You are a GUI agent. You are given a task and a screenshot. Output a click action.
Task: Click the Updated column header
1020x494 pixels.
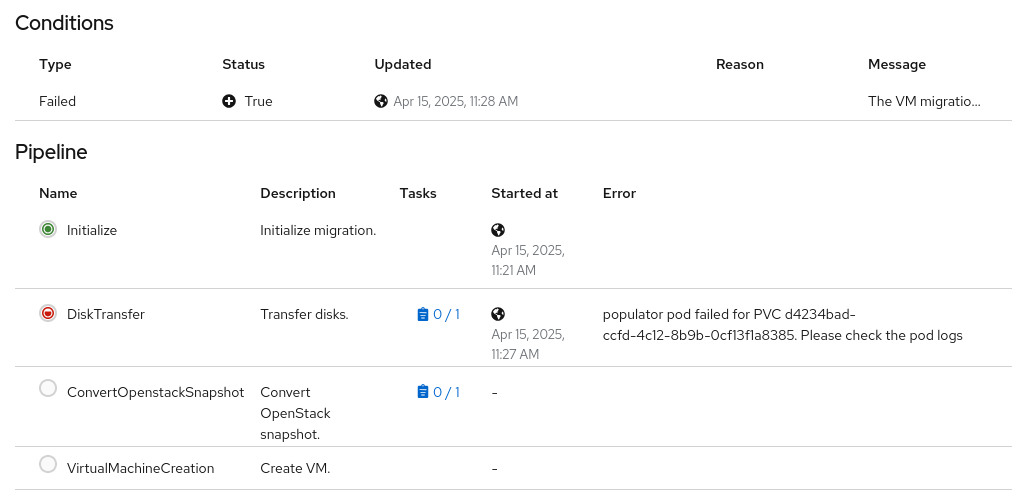coord(402,64)
